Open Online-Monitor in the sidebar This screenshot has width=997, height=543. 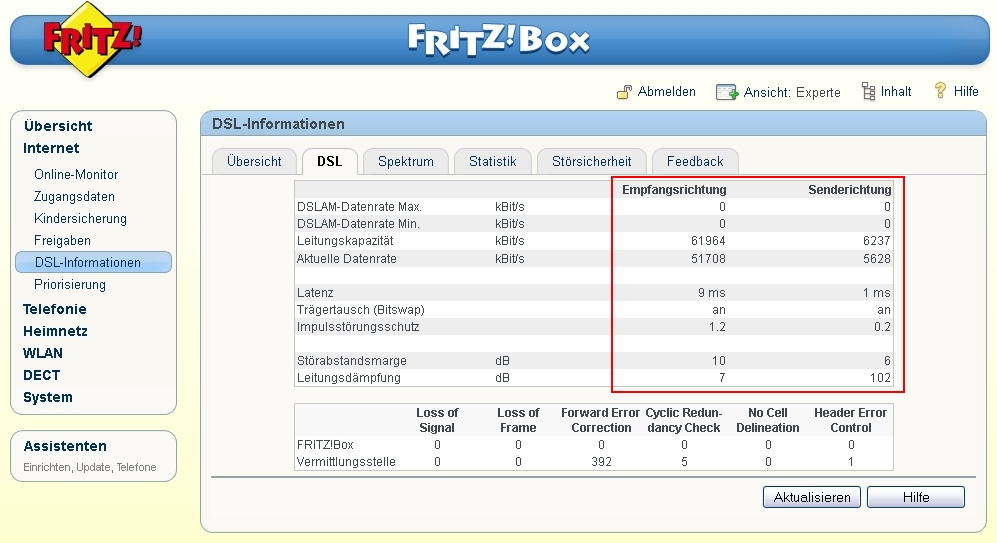[x=76, y=174]
